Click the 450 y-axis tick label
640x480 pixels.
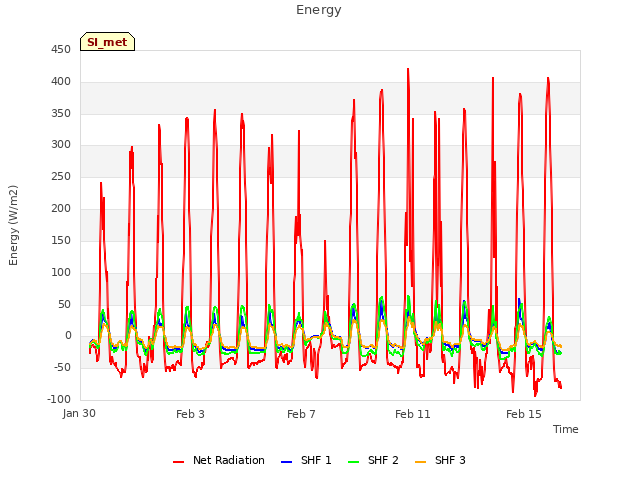61,50
